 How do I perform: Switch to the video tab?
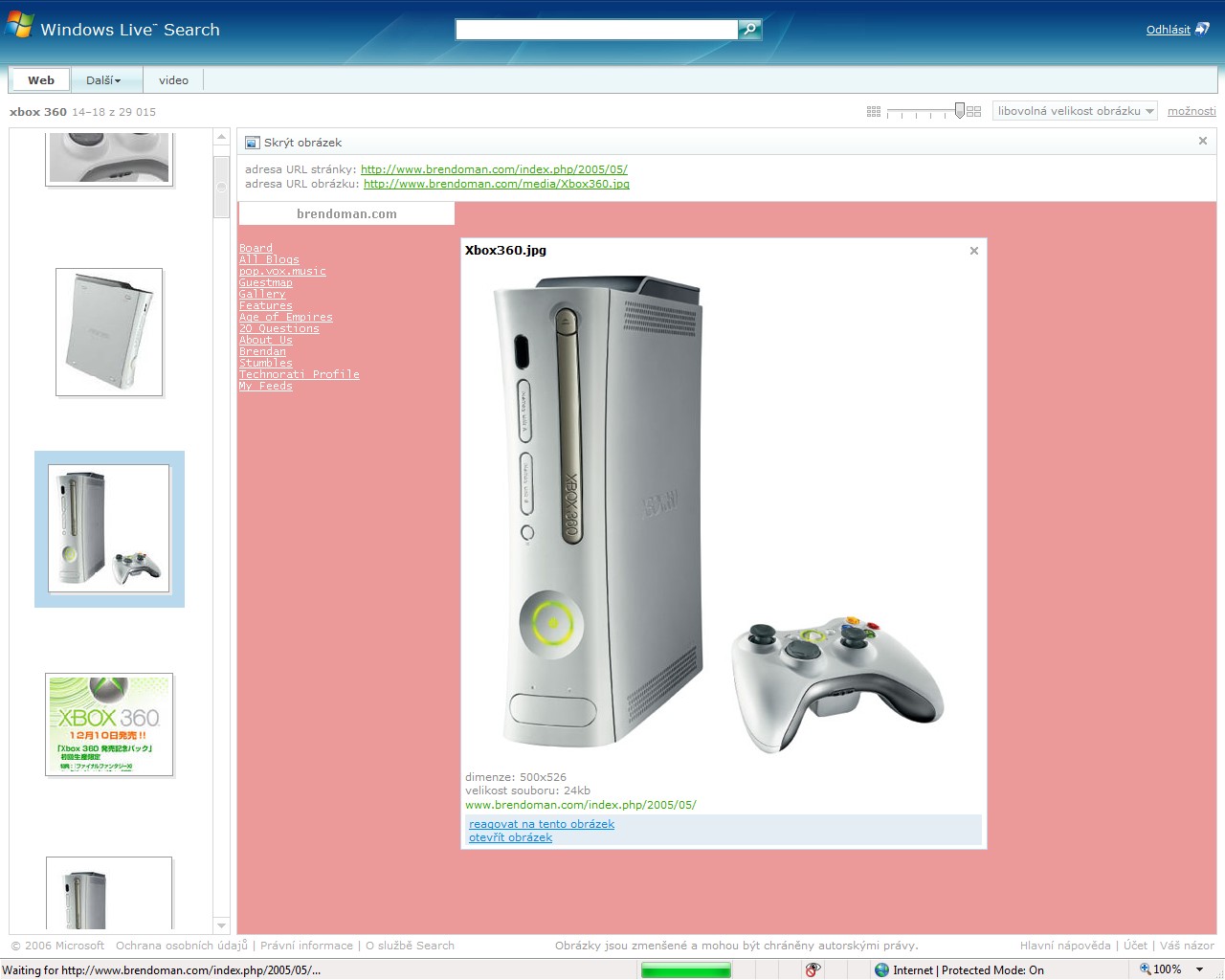(173, 80)
